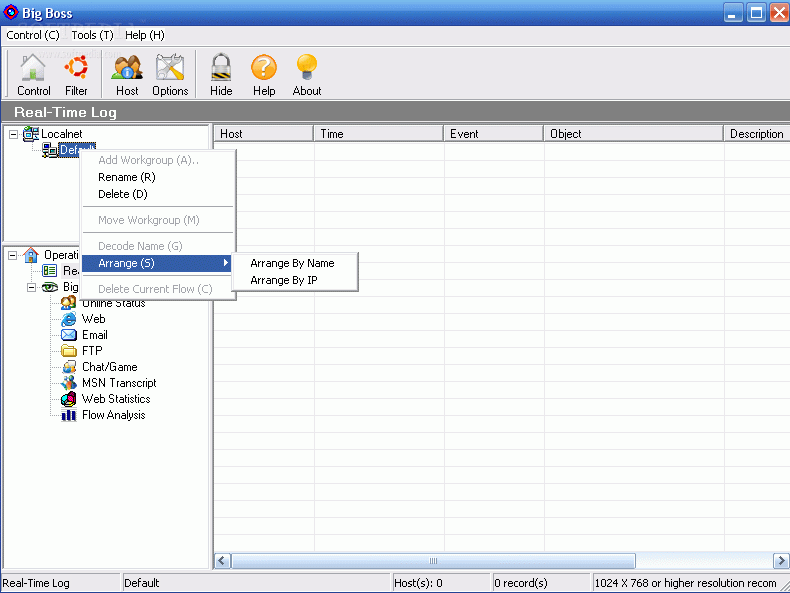
Task: Open the Tools (T) menu
Action: pyautogui.click(x=92, y=35)
